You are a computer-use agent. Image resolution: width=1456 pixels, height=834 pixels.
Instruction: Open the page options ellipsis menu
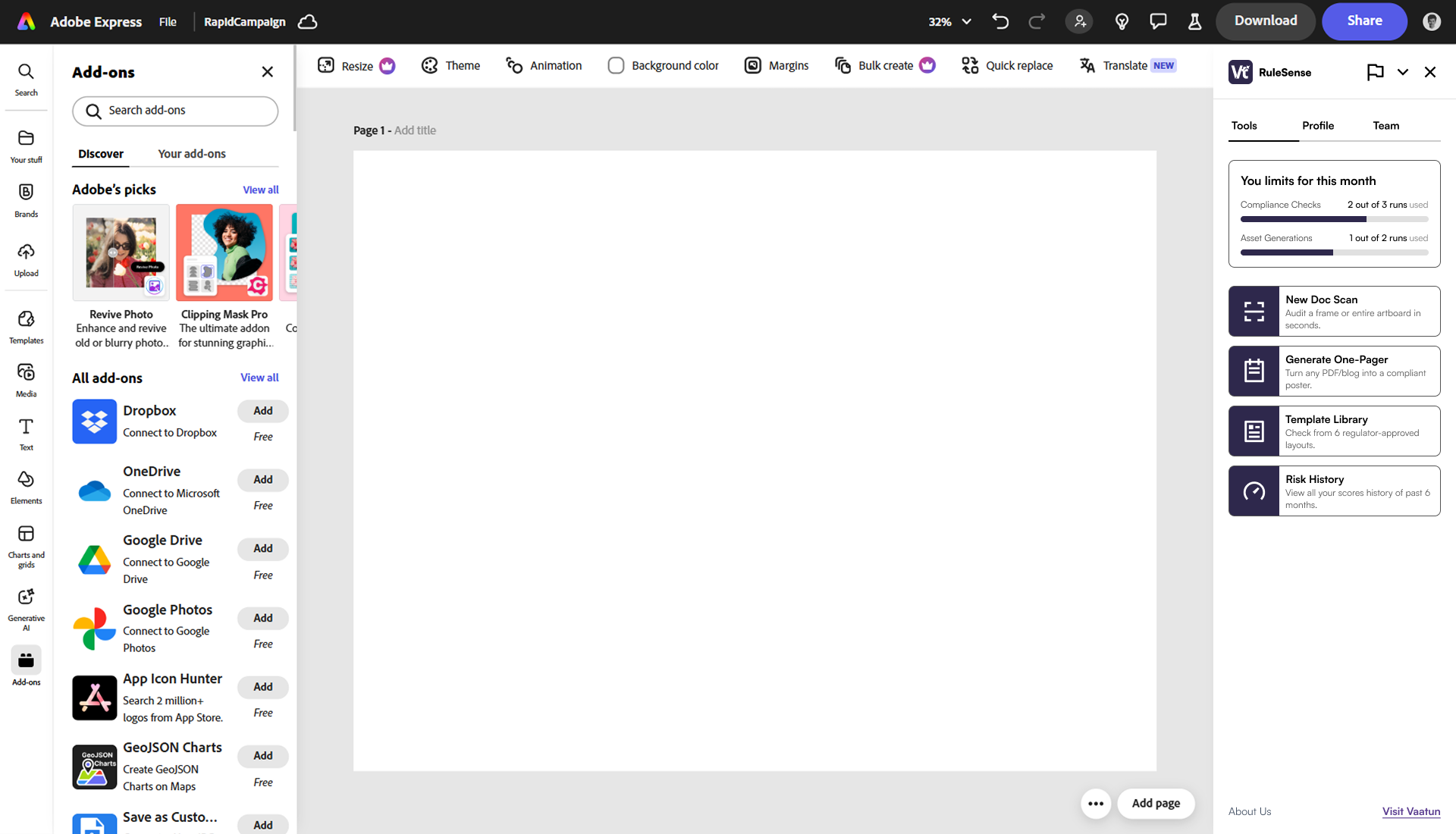click(1095, 804)
